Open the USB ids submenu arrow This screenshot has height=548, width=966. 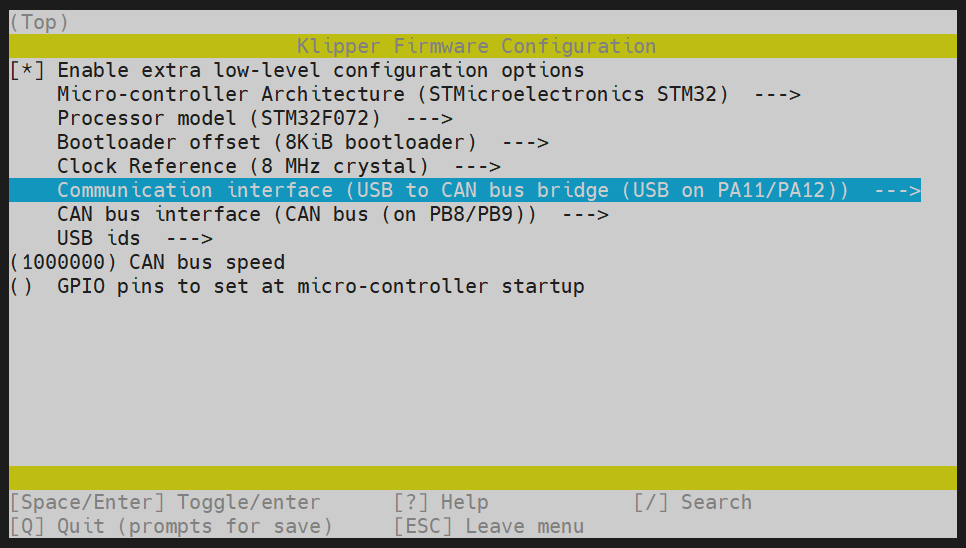pos(190,239)
